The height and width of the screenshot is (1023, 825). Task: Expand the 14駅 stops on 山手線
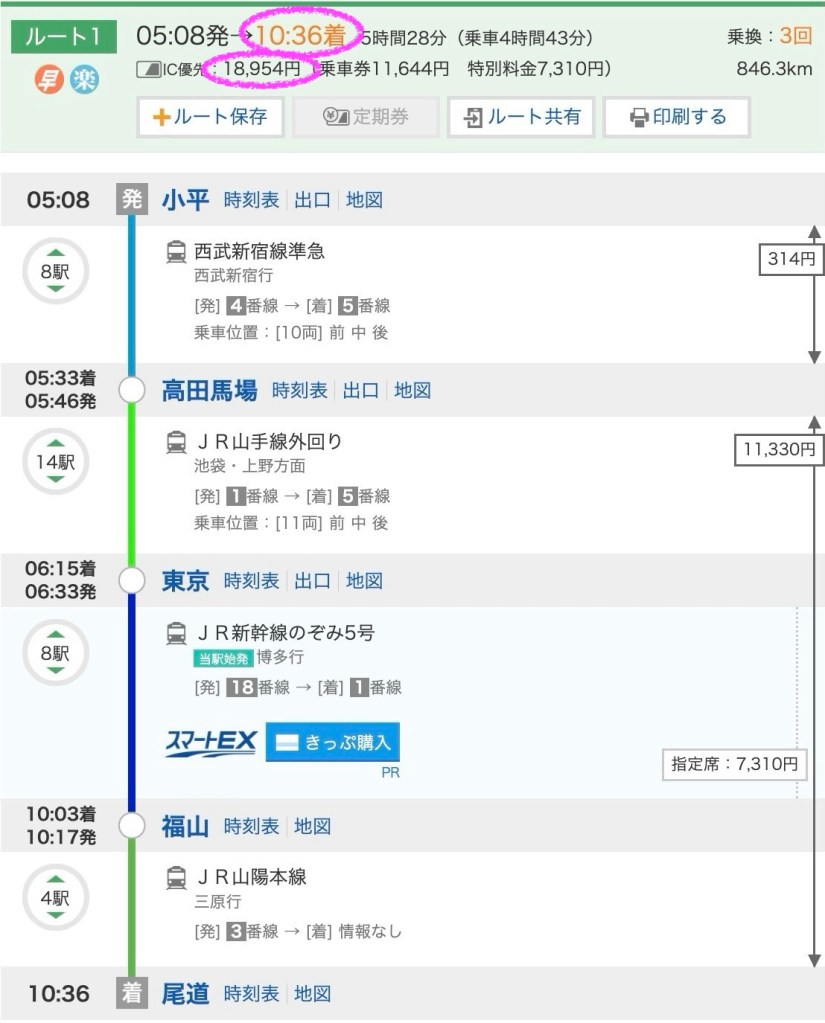(56, 461)
